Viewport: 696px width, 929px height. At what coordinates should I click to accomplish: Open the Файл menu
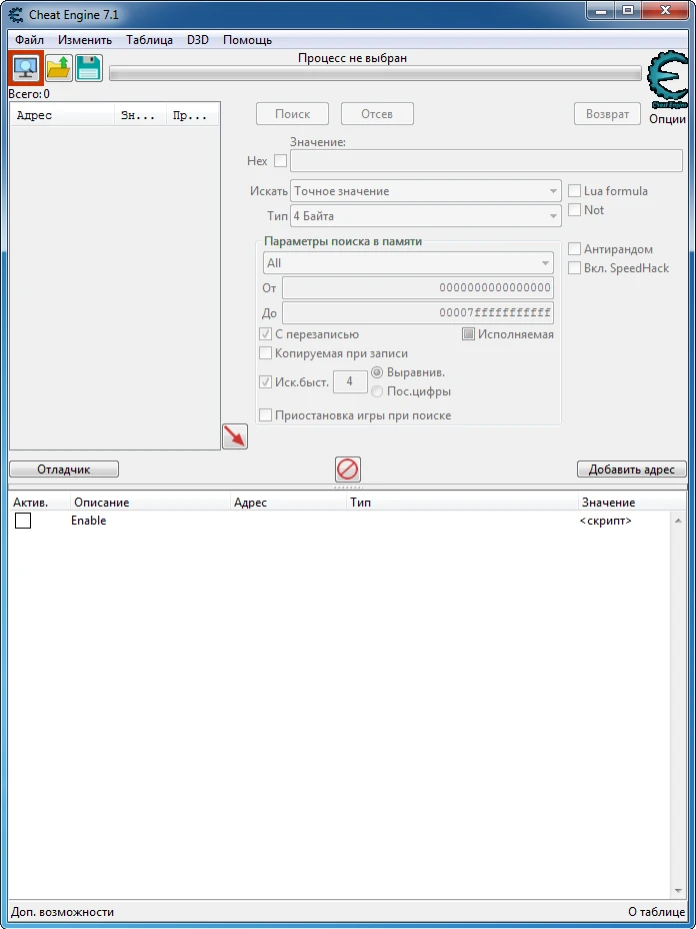point(30,40)
